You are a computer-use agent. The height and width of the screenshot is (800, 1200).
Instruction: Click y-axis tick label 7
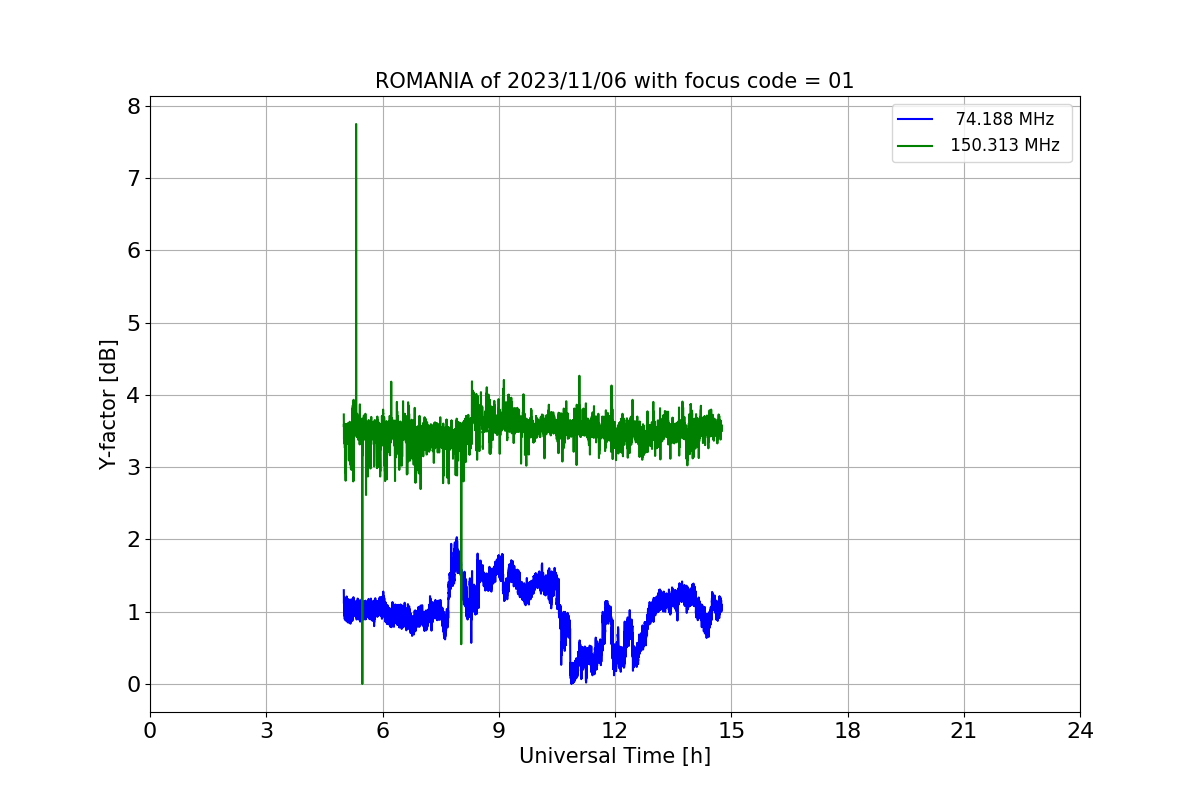click(x=133, y=178)
